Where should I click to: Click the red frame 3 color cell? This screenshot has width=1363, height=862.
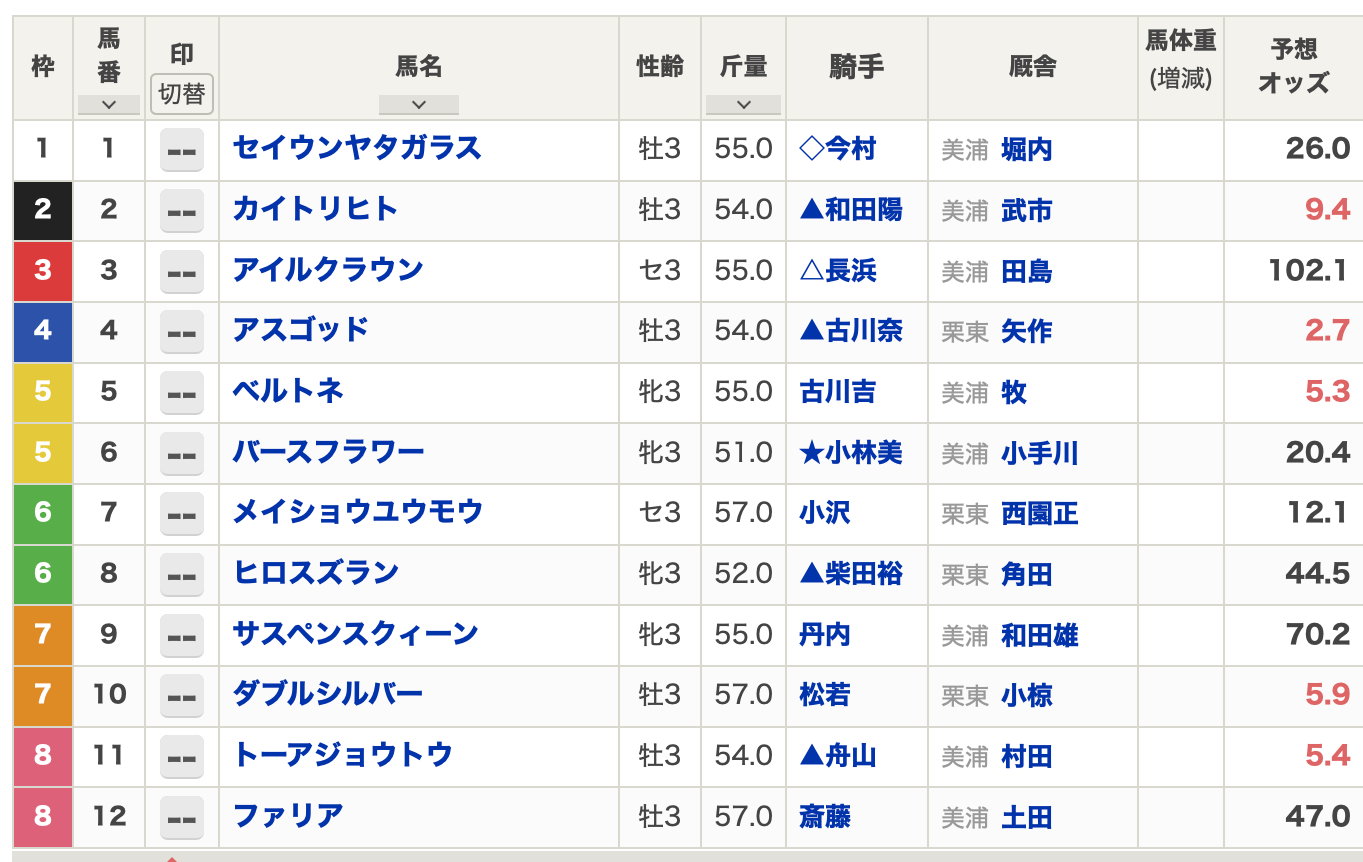click(42, 271)
